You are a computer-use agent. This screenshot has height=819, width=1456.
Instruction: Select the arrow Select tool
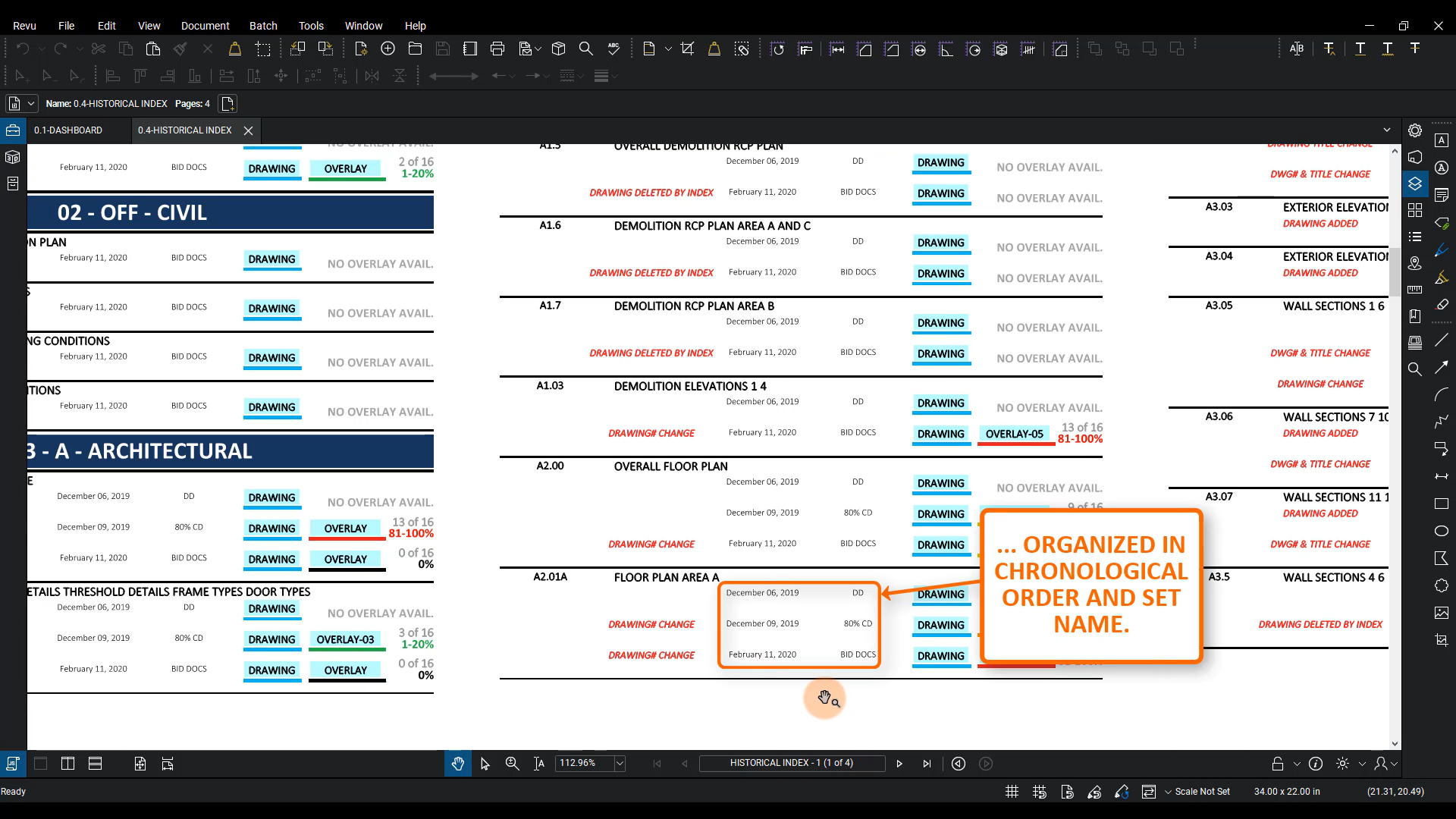click(485, 764)
